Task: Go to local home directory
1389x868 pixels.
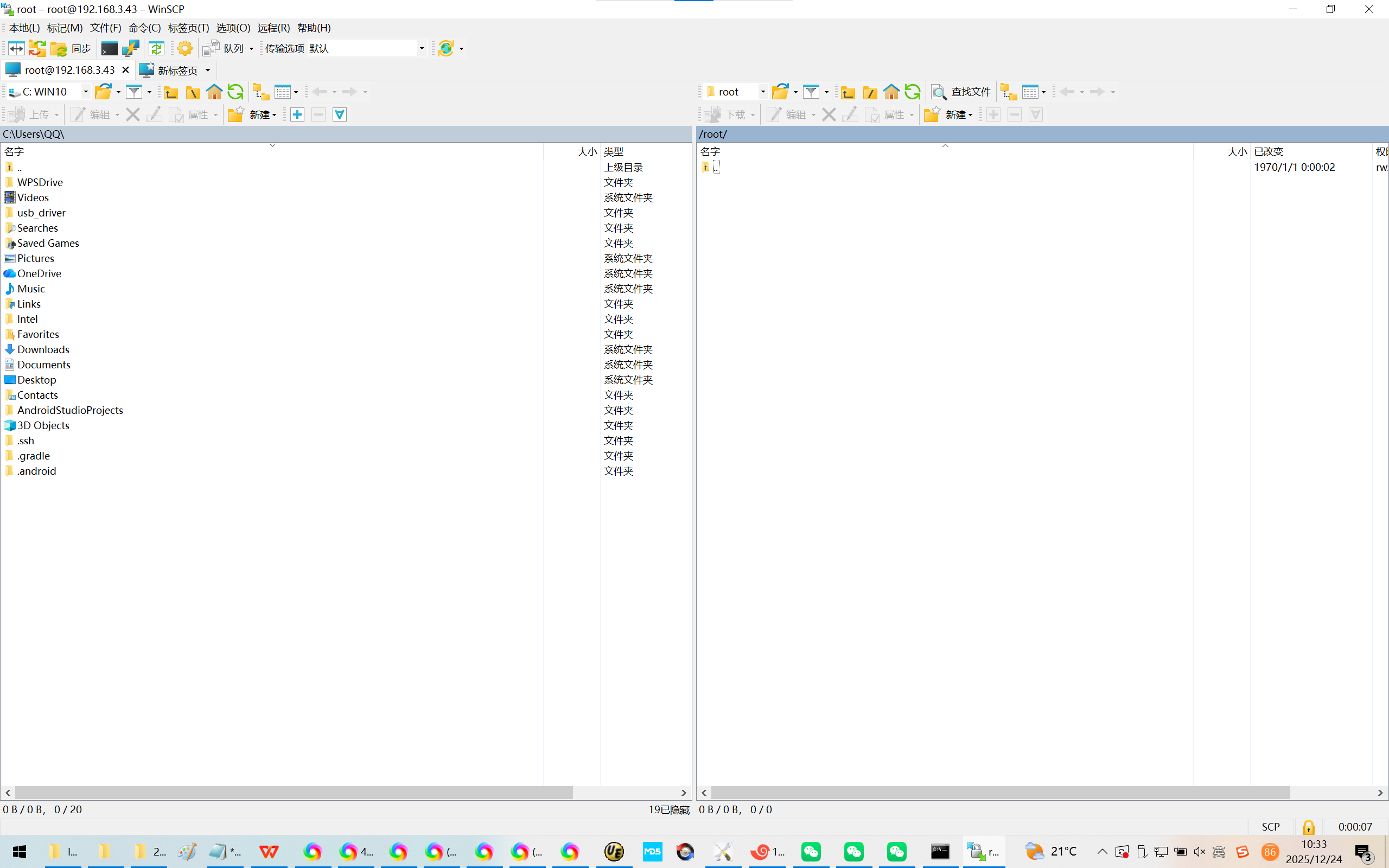Action: coord(214,92)
